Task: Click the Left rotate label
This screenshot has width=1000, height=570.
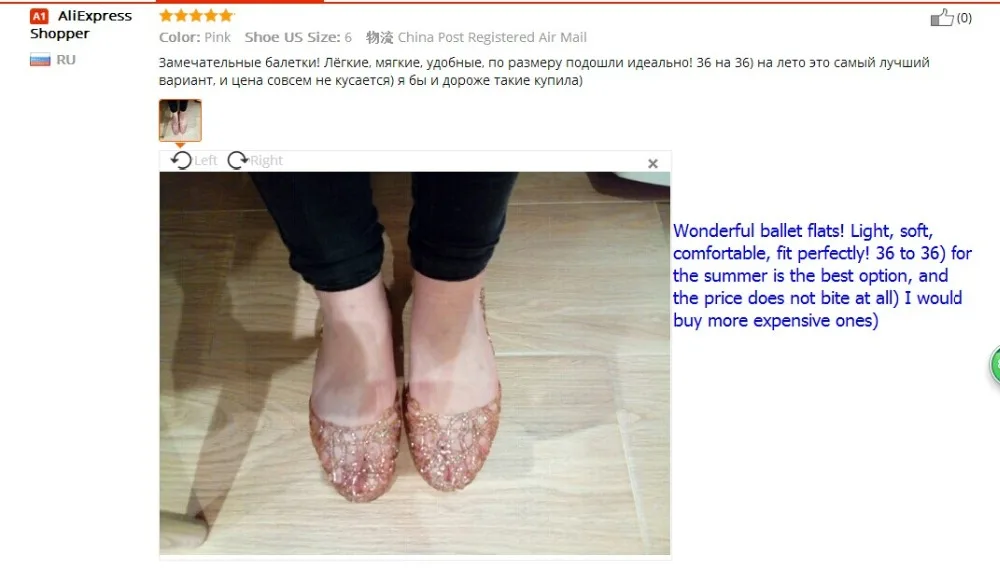Action: (x=205, y=161)
